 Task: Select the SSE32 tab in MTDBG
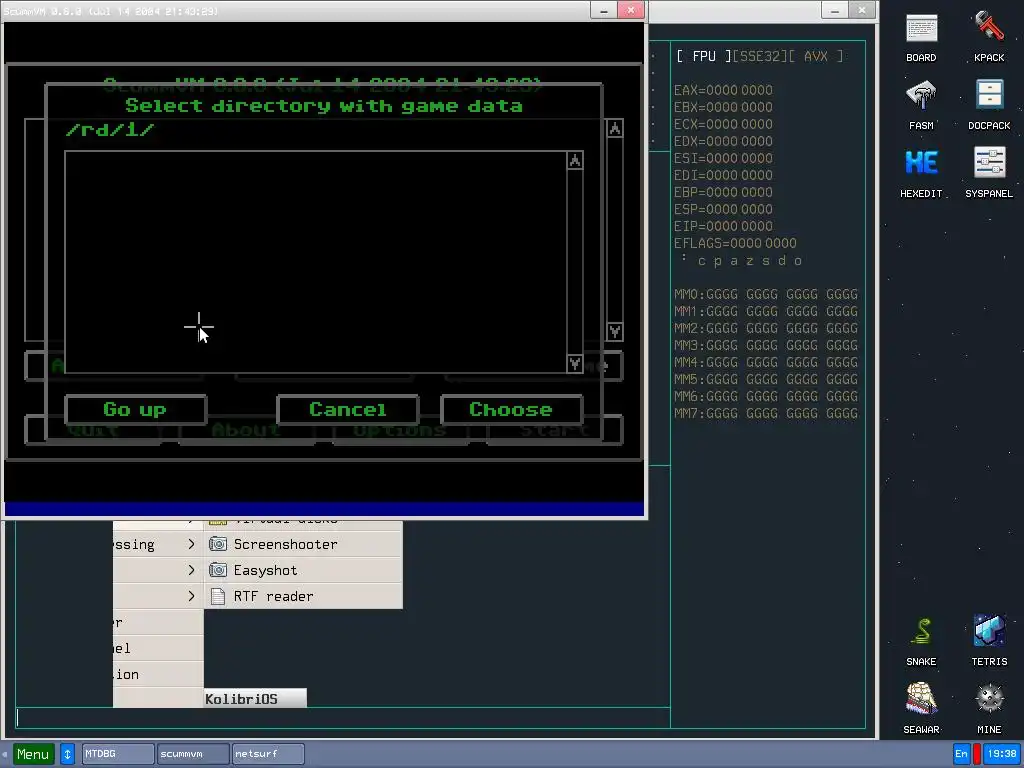[x=760, y=56]
